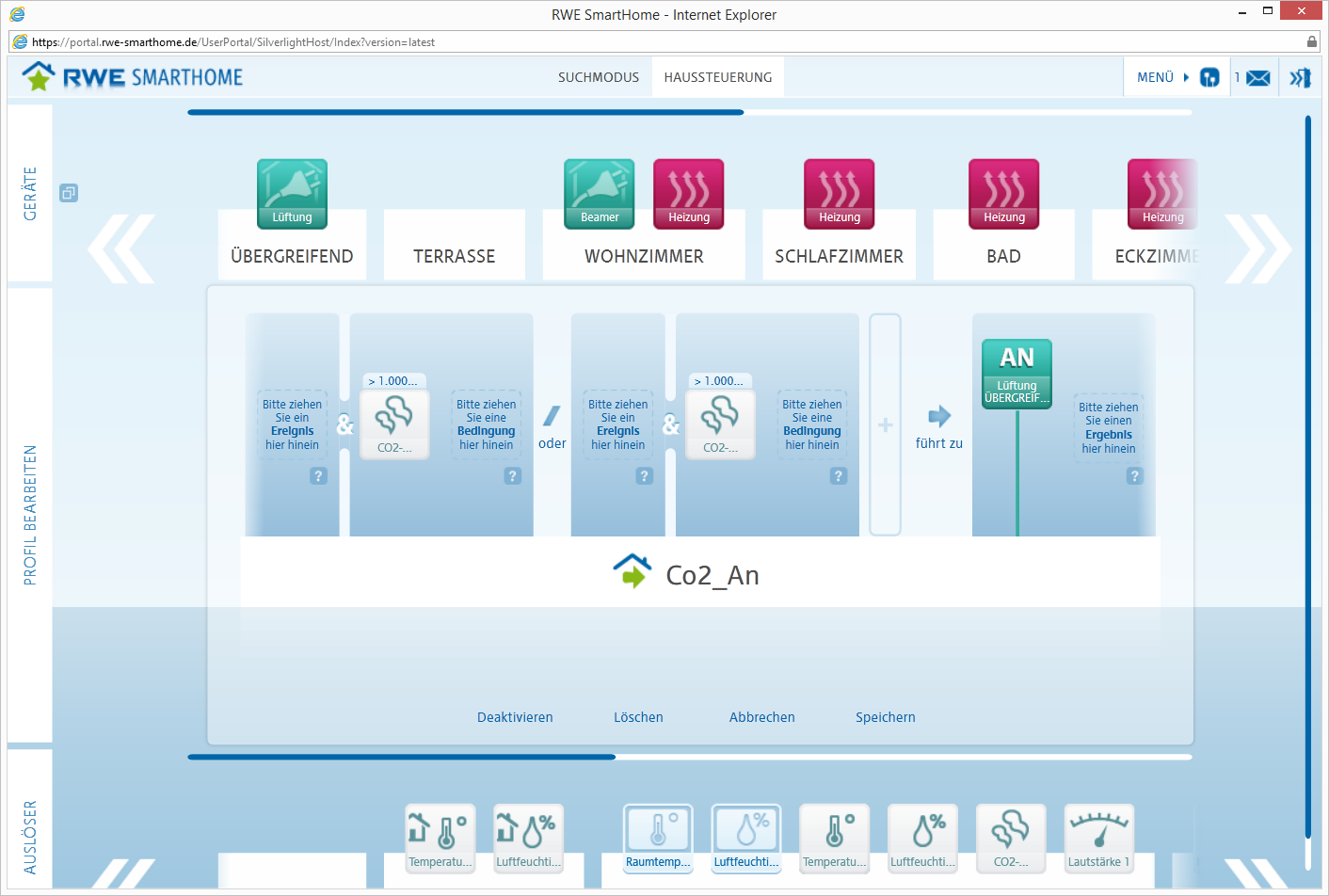Select the Heizung device in ECKZIMMER

[x=1162, y=193]
